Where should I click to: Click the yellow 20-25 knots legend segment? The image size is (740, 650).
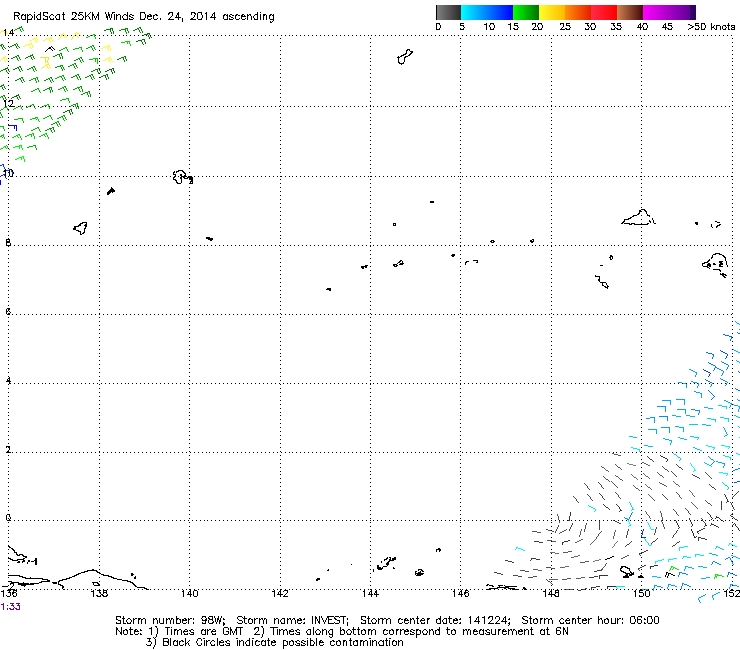point(552,12)
